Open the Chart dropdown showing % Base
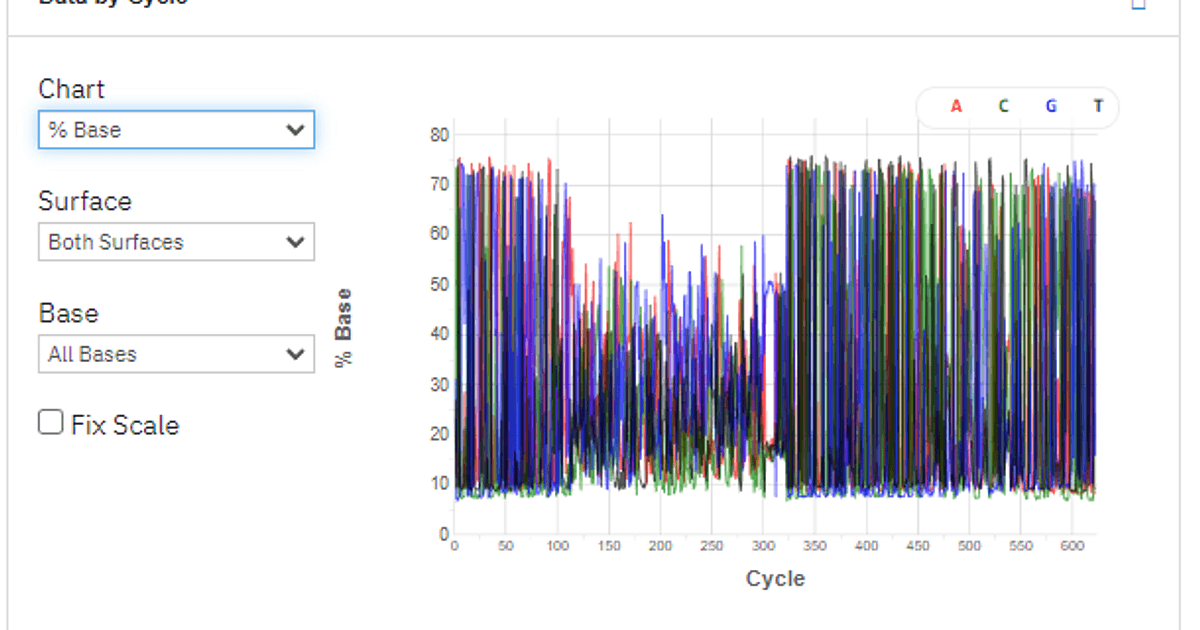Screen dimensions: 1200x630 coord(176,129)
